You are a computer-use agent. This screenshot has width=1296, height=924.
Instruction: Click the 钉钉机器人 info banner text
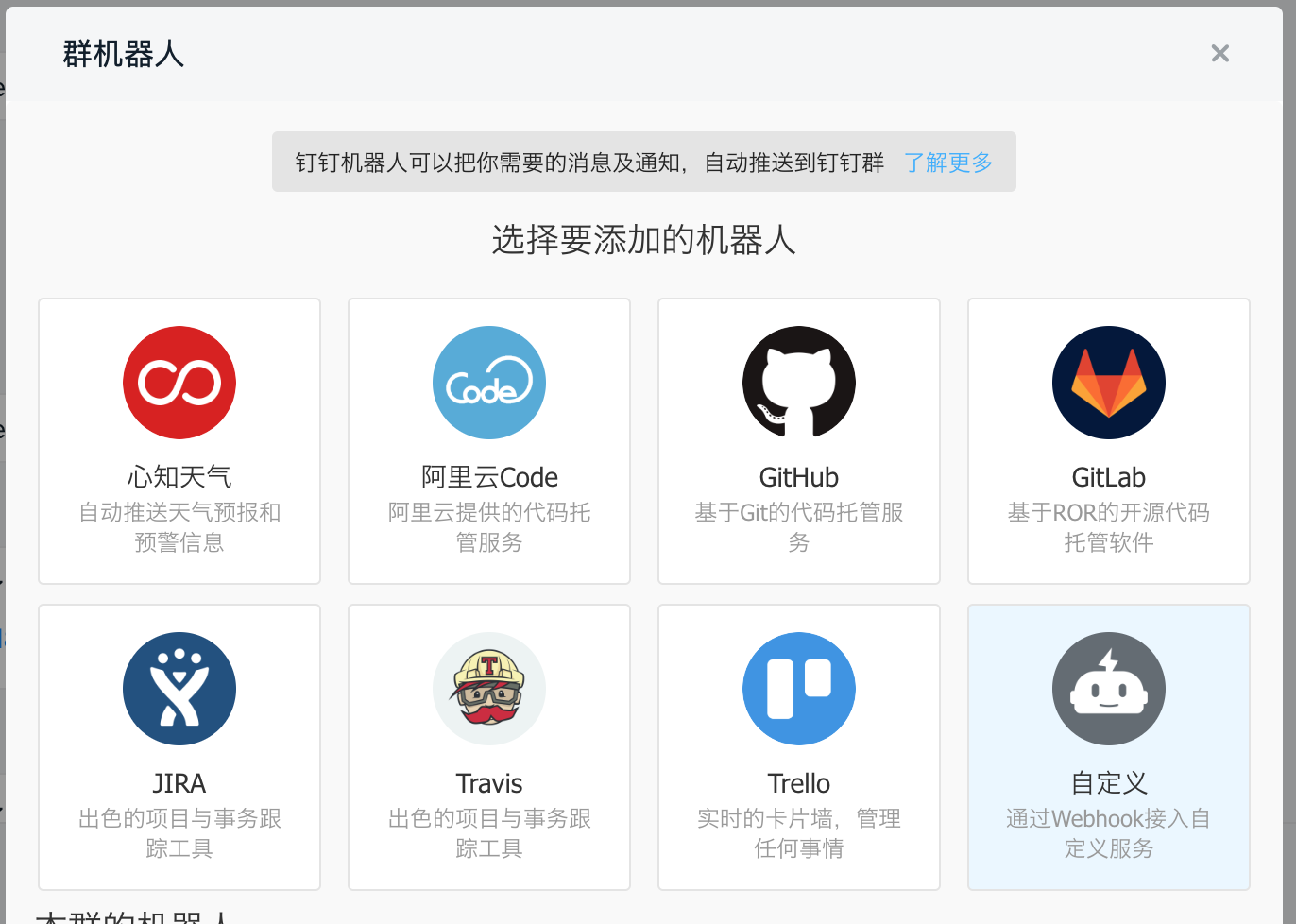pyautogui.click(x=589, y=163)
